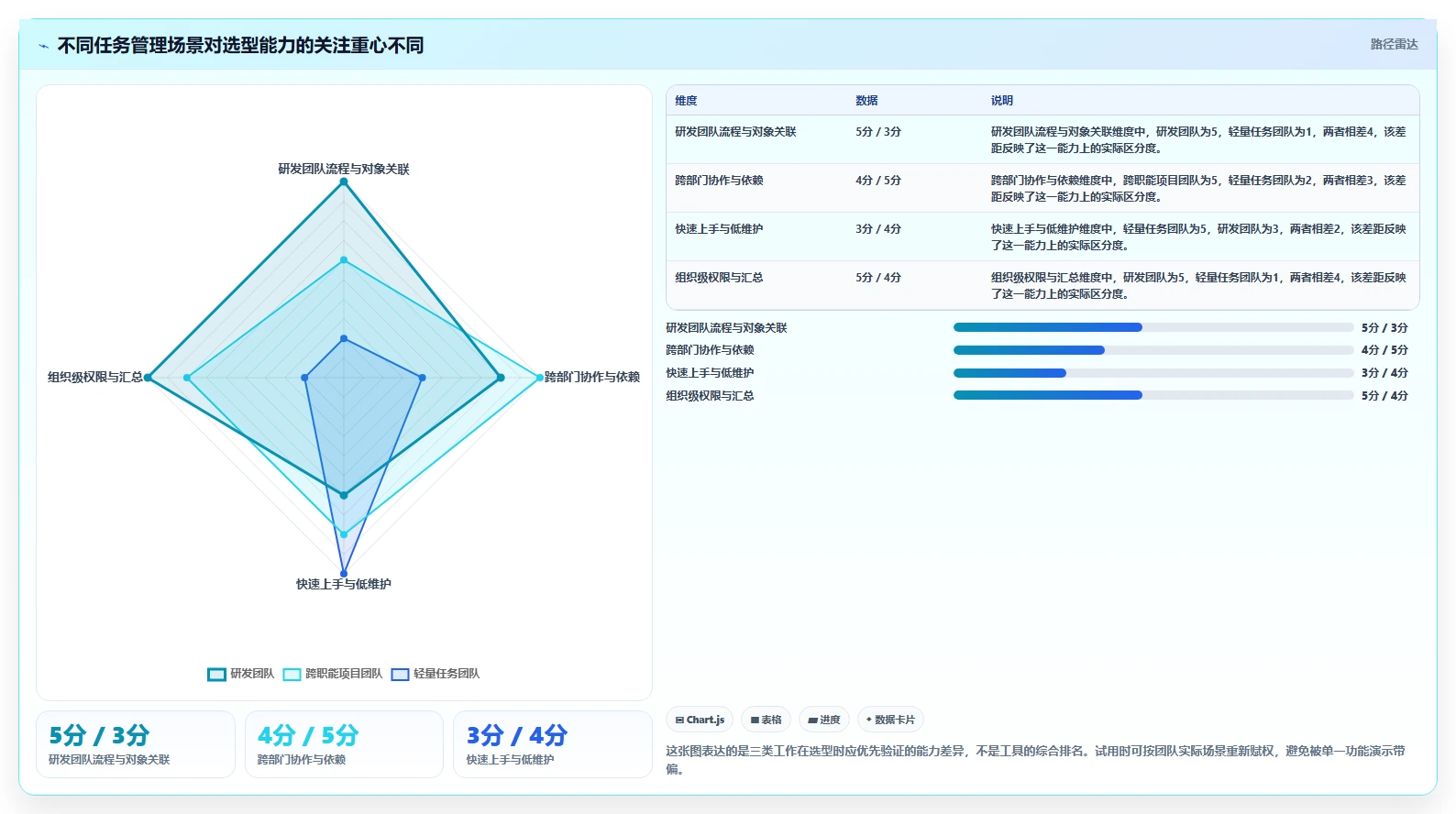Toggle the 轻量任务团队 legend item
Viewport: 1456px width, 814px height.
pos(436,674)
